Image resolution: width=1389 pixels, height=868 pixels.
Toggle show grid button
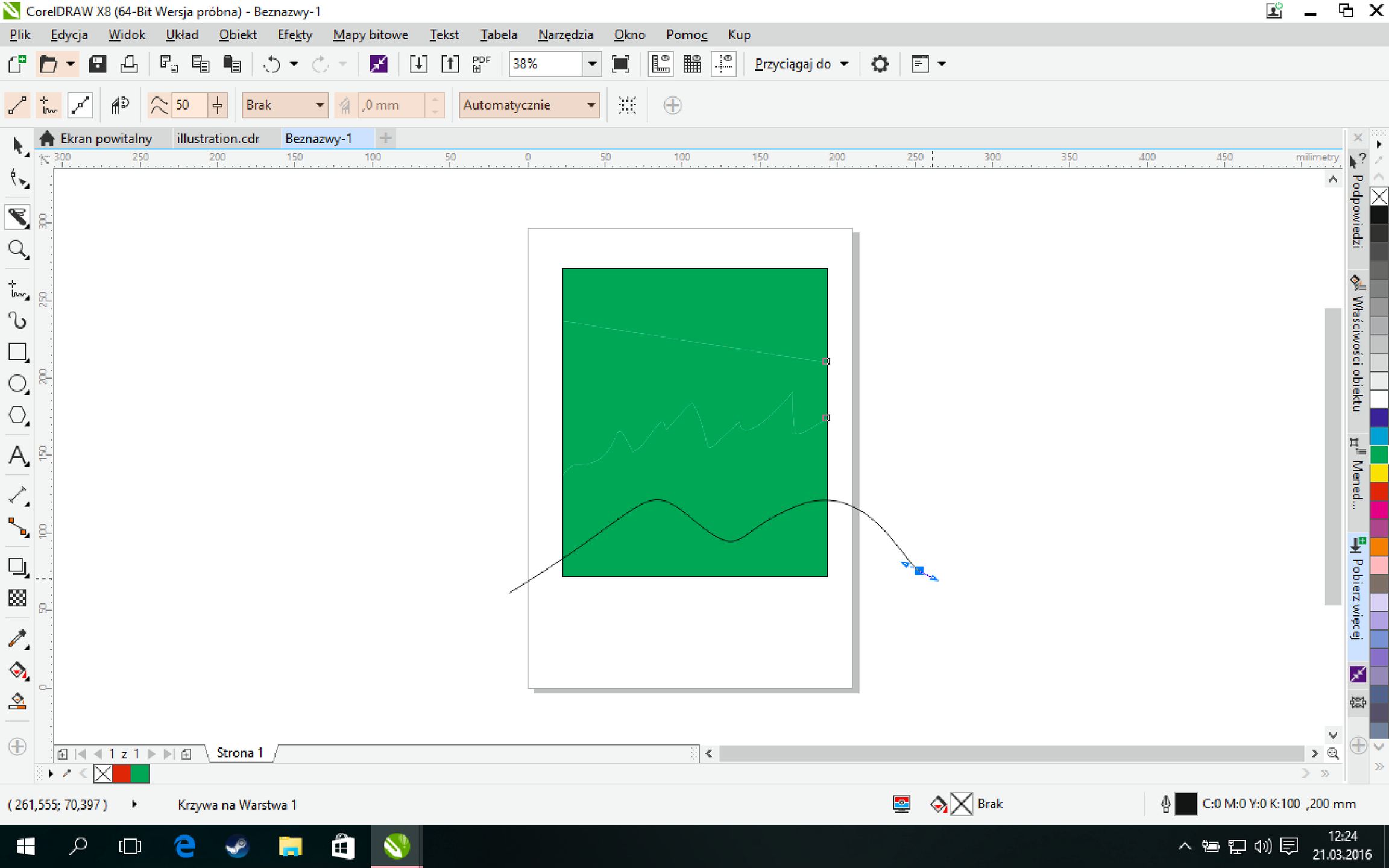click(692, 64)
